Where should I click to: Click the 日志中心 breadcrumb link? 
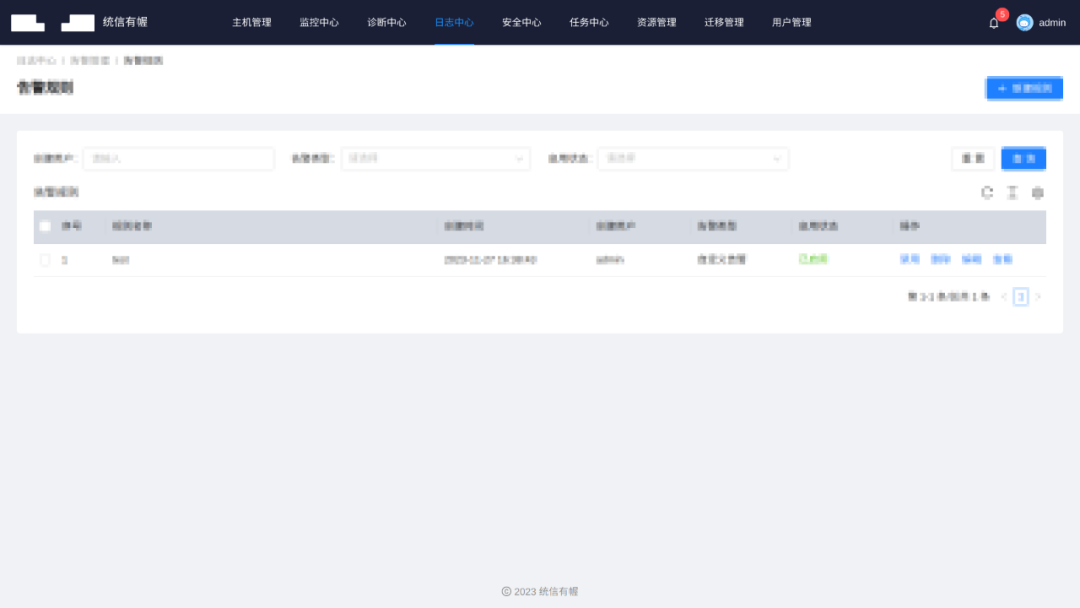[x=37, y=61]
